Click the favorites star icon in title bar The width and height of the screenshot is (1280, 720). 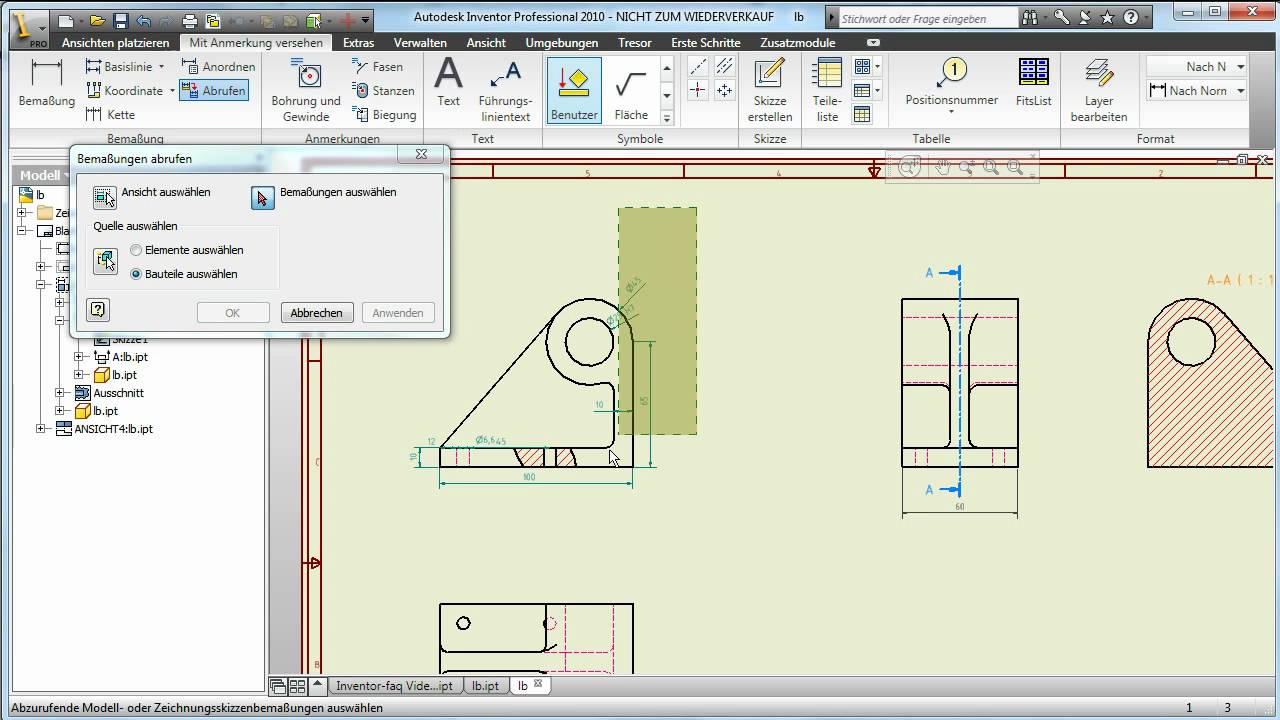[1108, 18]
